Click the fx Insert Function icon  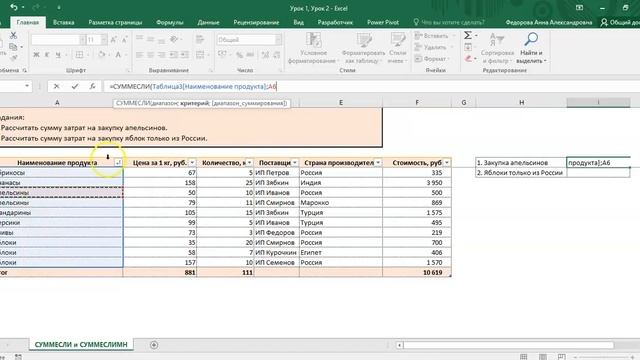click(92, 86)
